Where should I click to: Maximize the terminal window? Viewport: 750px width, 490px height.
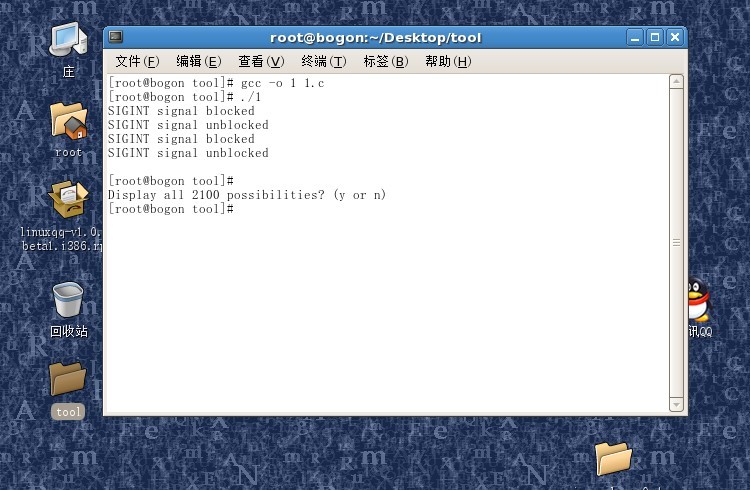coord(655,37)
